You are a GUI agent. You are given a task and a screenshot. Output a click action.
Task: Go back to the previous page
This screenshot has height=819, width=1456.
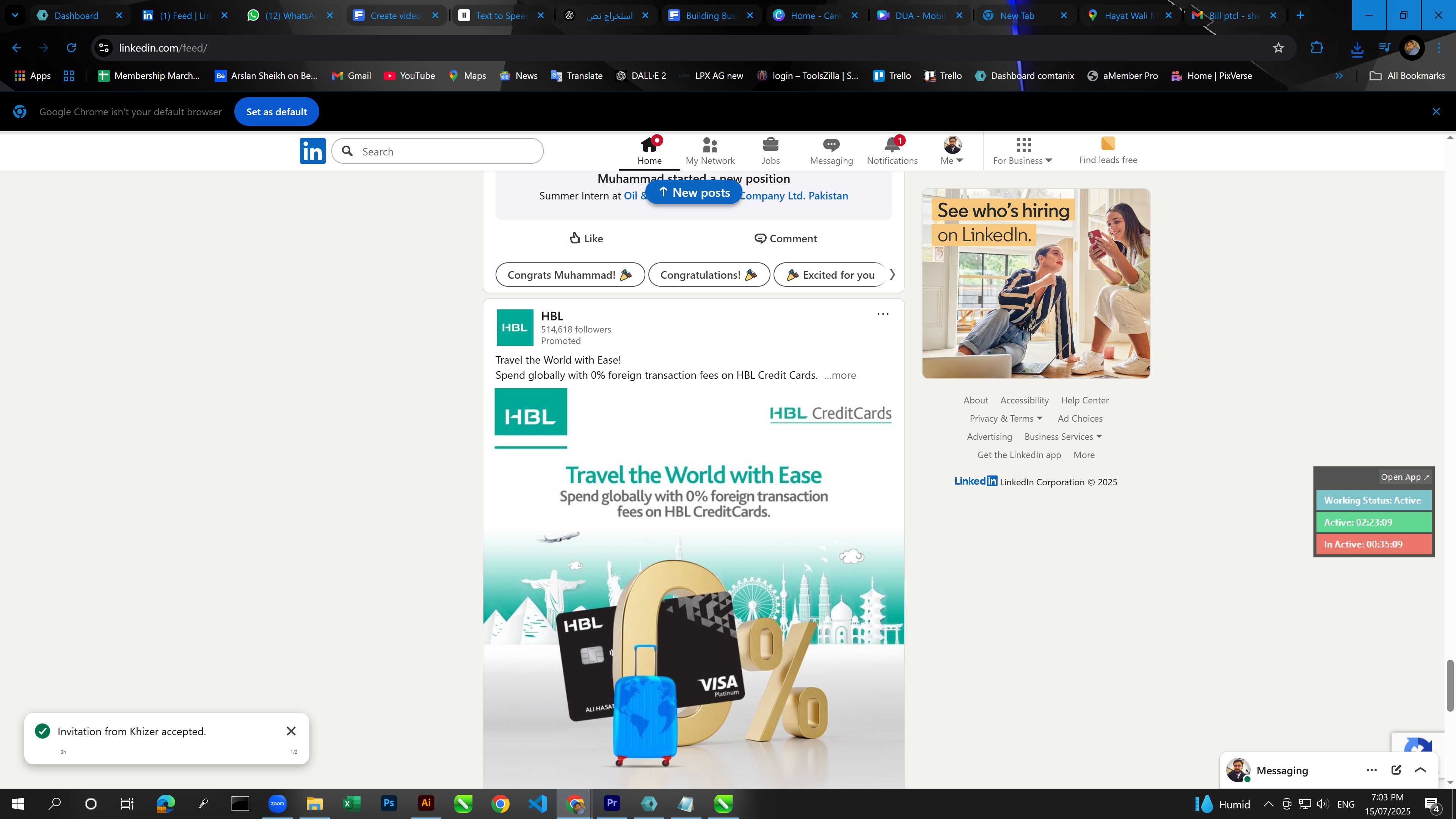(17, 48)
